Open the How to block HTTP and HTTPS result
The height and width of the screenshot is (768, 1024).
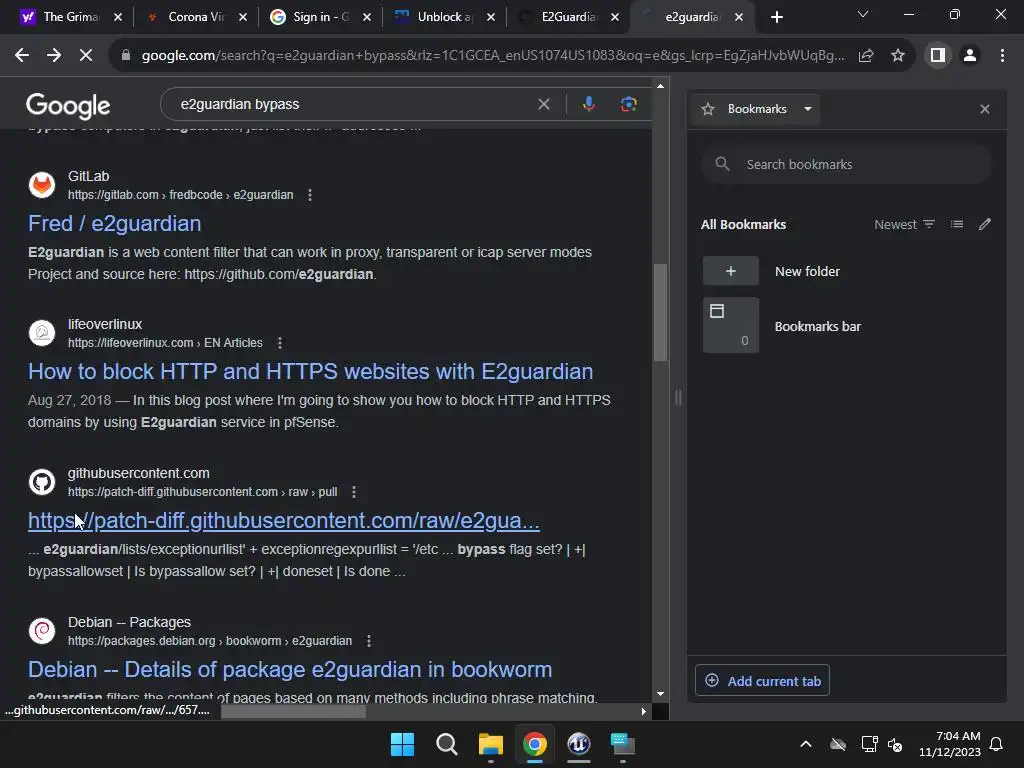310,372
